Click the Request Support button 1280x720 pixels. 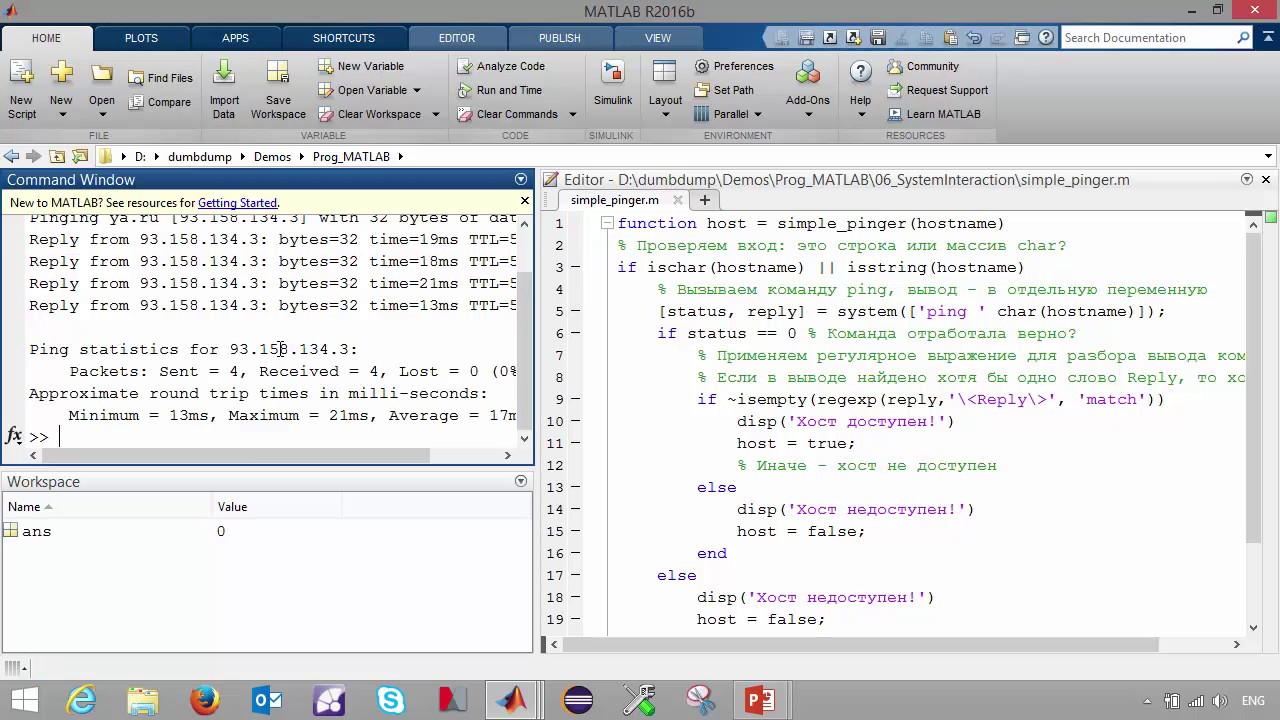point(937,90)
